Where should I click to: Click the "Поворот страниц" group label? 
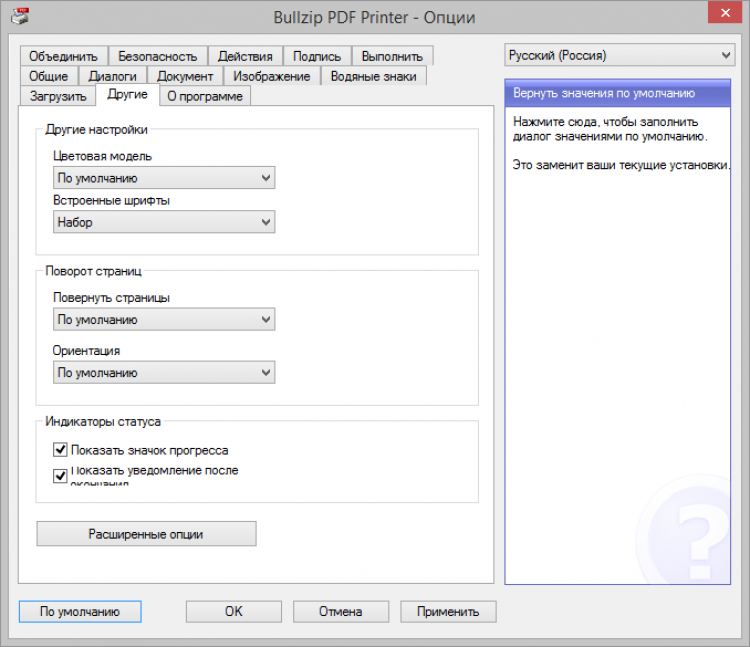point(94,271)
